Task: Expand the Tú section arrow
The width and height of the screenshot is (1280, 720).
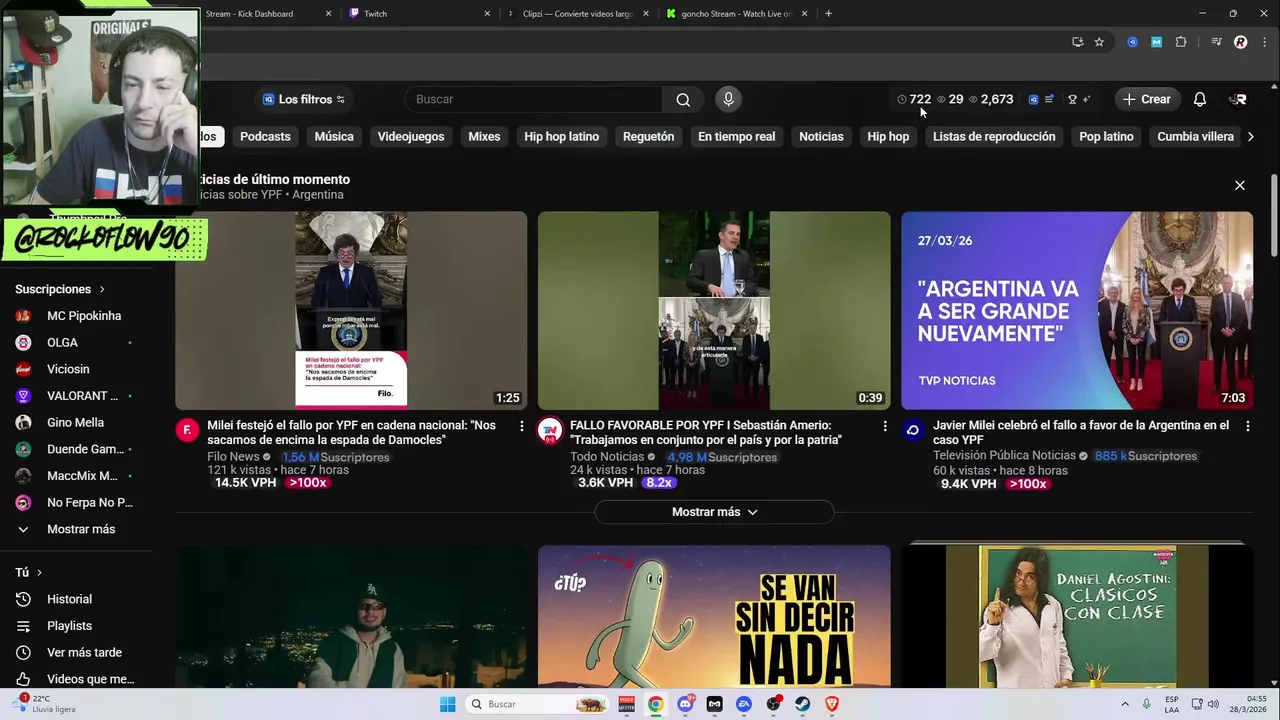Action: pyautogui.click(x=40, y=572)
